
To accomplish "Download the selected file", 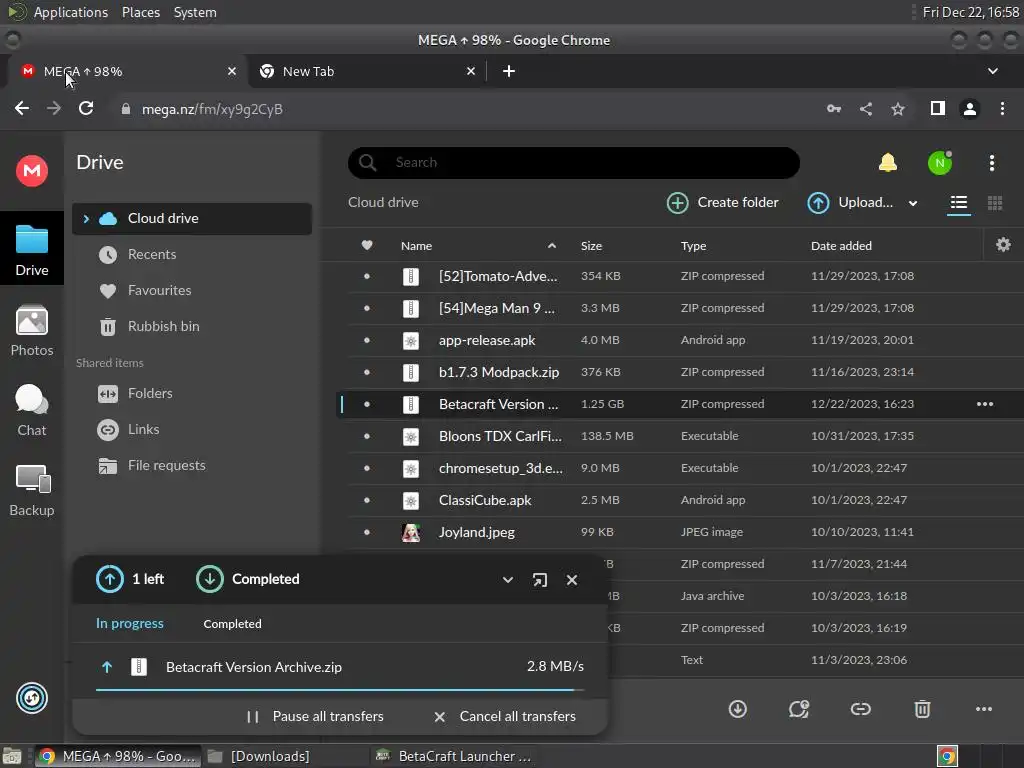I will (x=737, y=709).
